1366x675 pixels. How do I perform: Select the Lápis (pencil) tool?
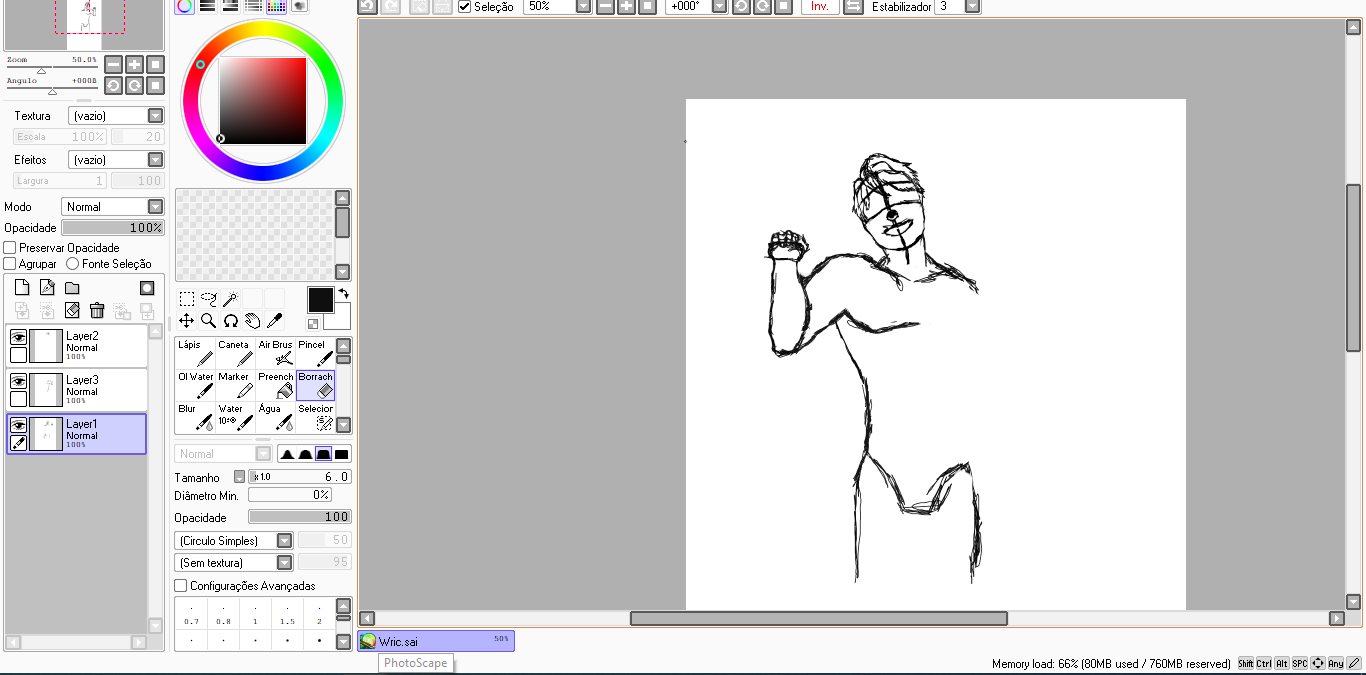pos(195,353)
